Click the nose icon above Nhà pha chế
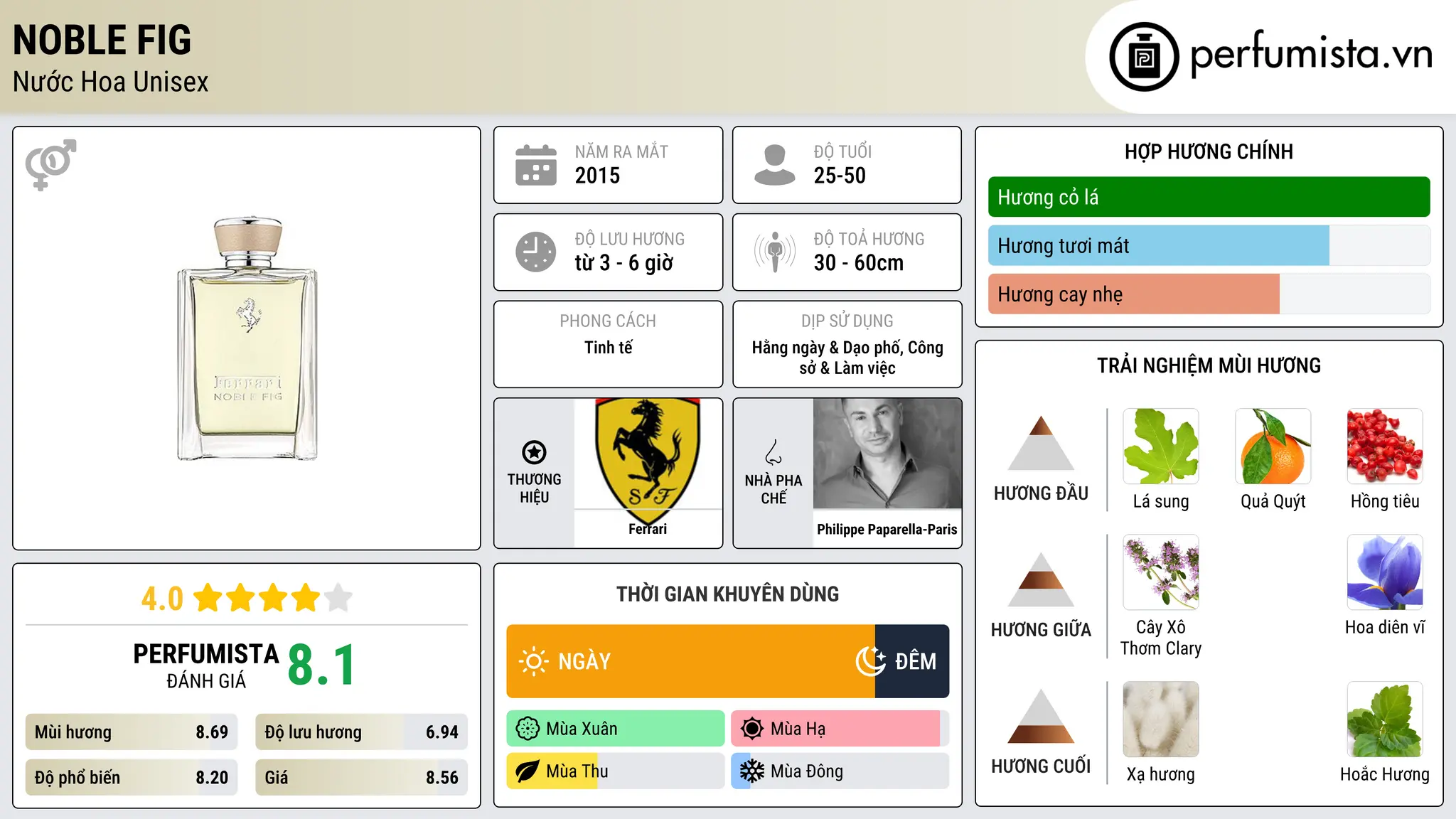 773,452
